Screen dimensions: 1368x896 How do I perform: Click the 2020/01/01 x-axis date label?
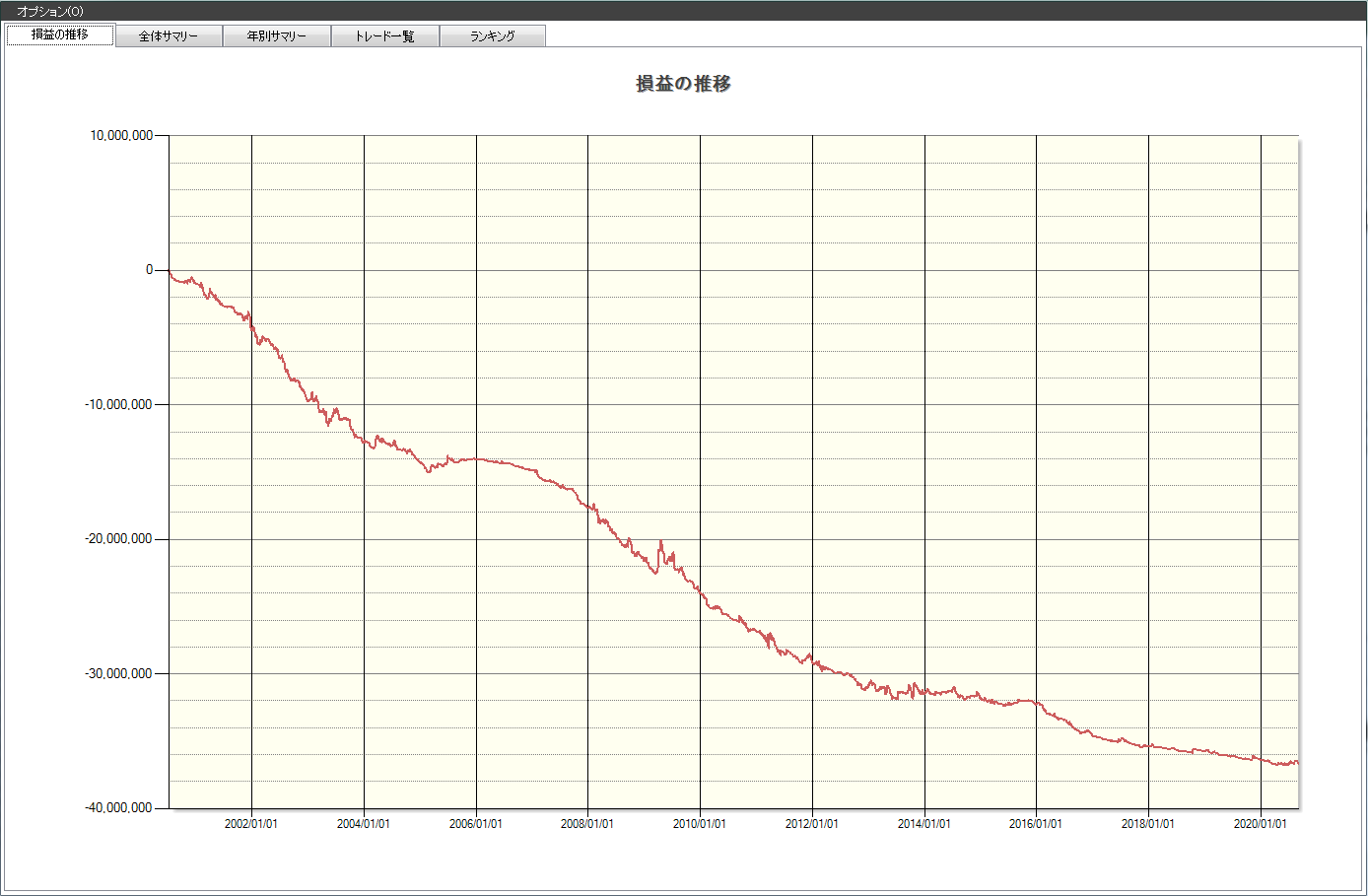pos(1261,823)
